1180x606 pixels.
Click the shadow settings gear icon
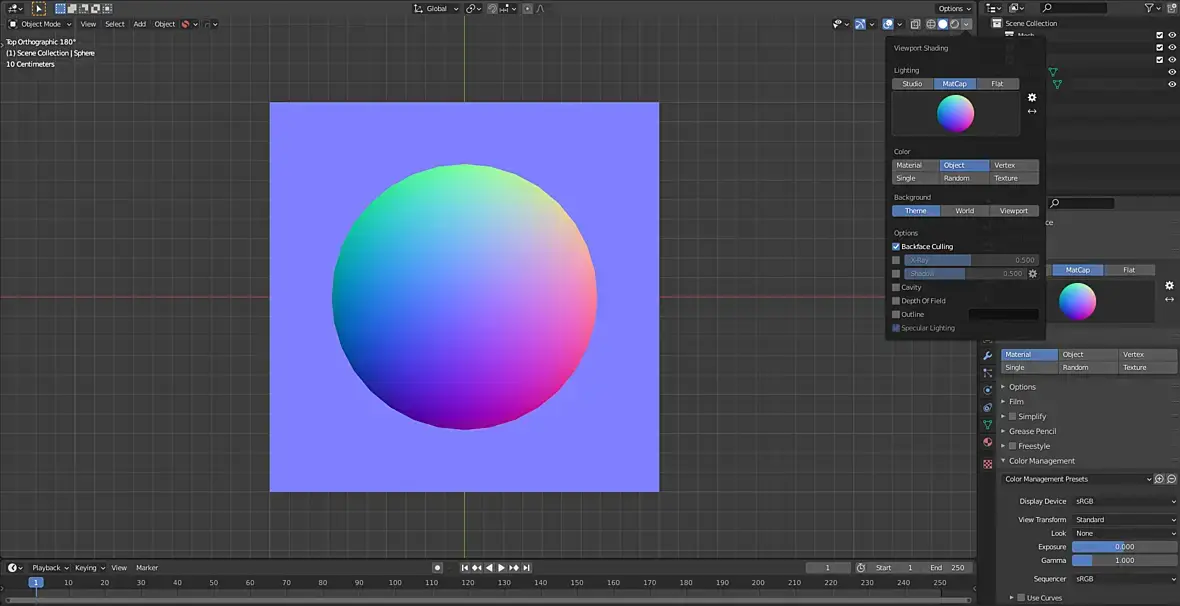pos(1033,273)
